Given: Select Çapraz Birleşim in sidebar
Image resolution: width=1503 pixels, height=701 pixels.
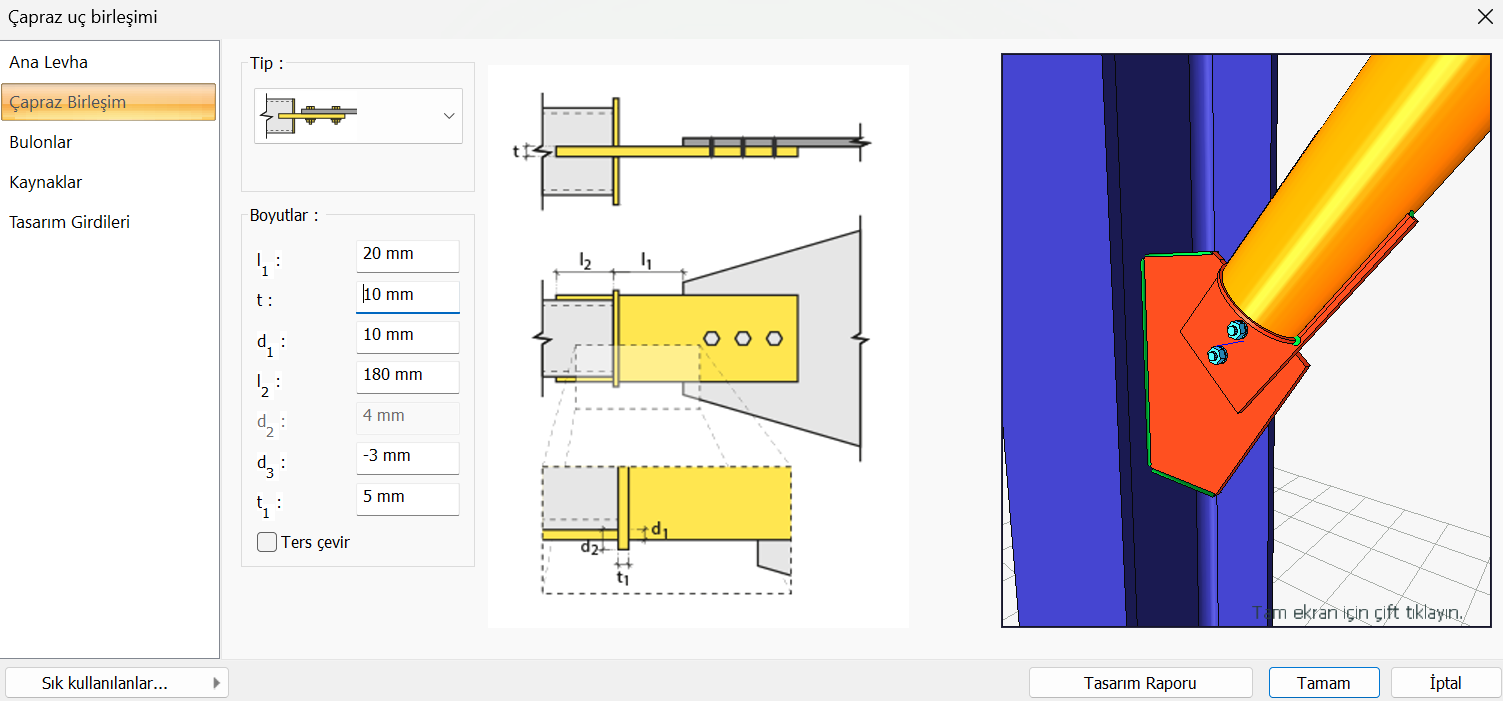Looking at the screenshot, I should pyautogui.click(x=68, y=102).
